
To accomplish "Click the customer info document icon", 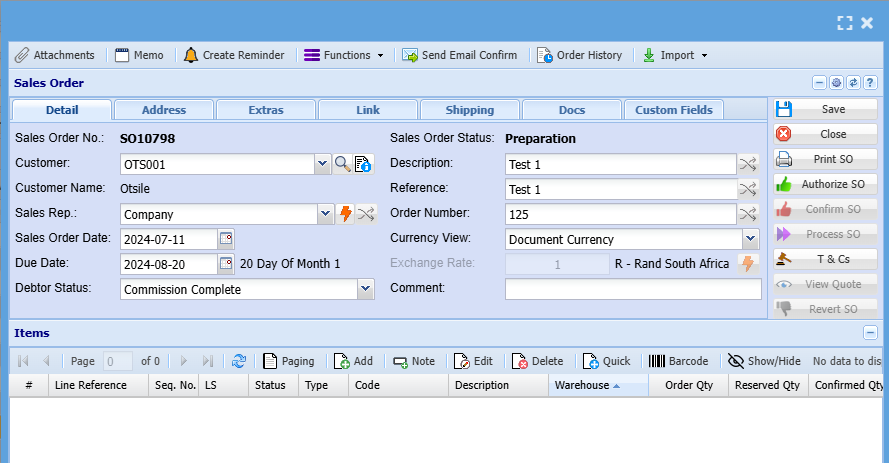I will 363,164.
